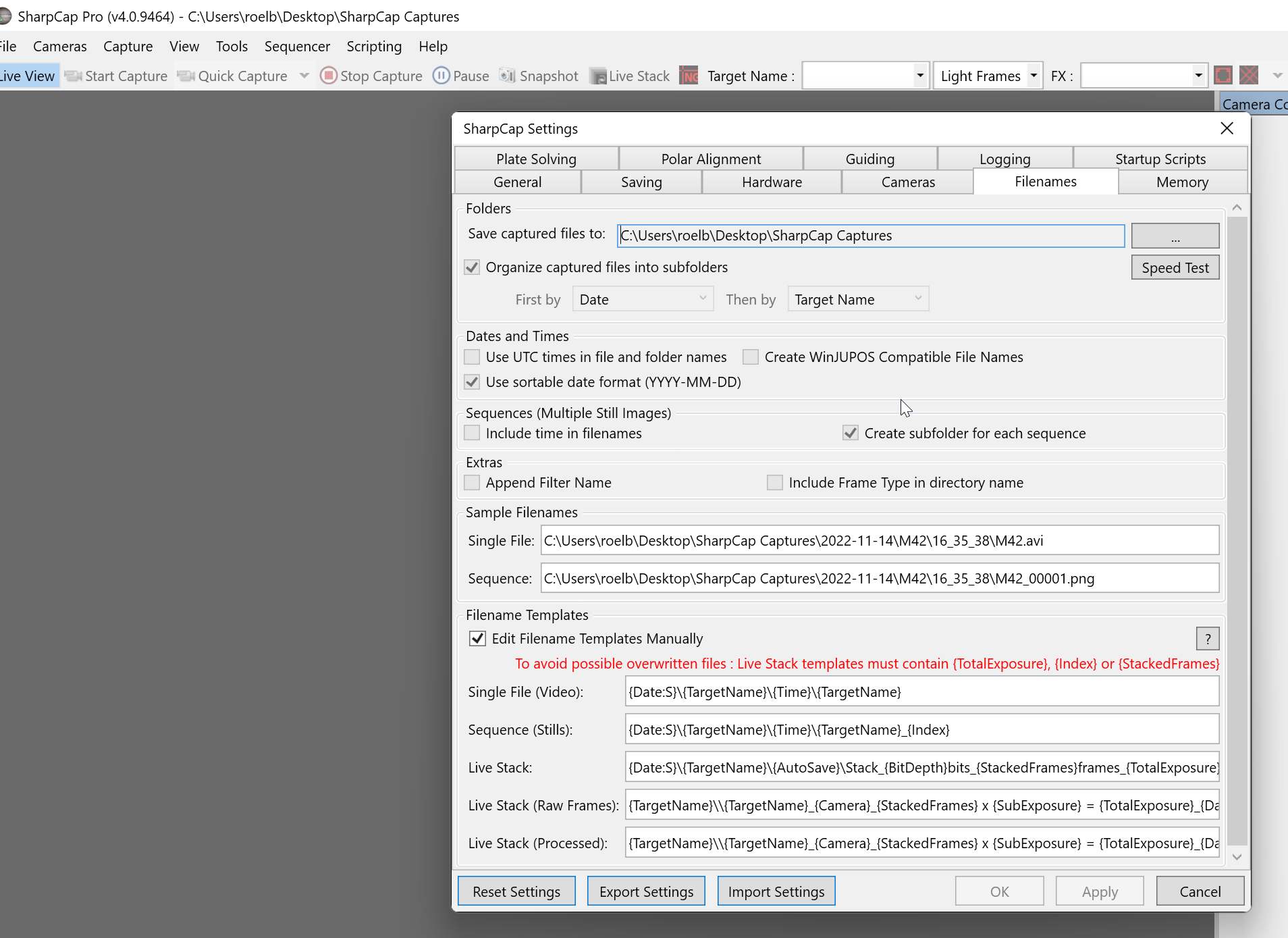
Task: Open the View menu
Action: 184,46
